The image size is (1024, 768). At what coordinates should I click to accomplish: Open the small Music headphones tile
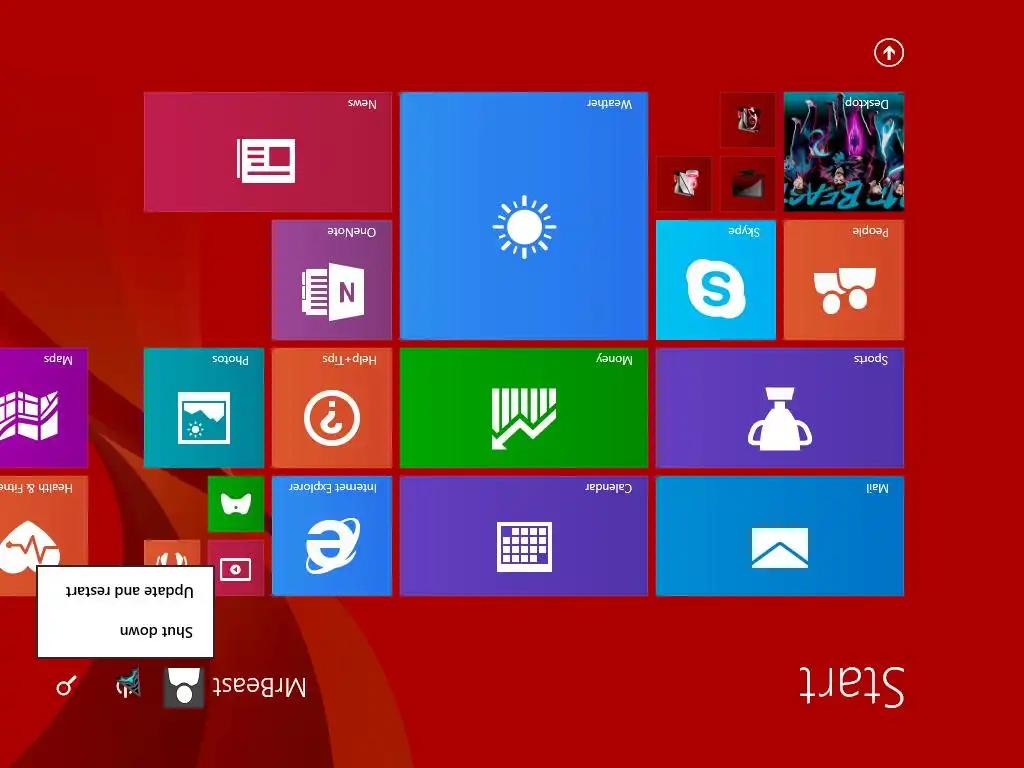pyautogui.click(x=172, y=553)
